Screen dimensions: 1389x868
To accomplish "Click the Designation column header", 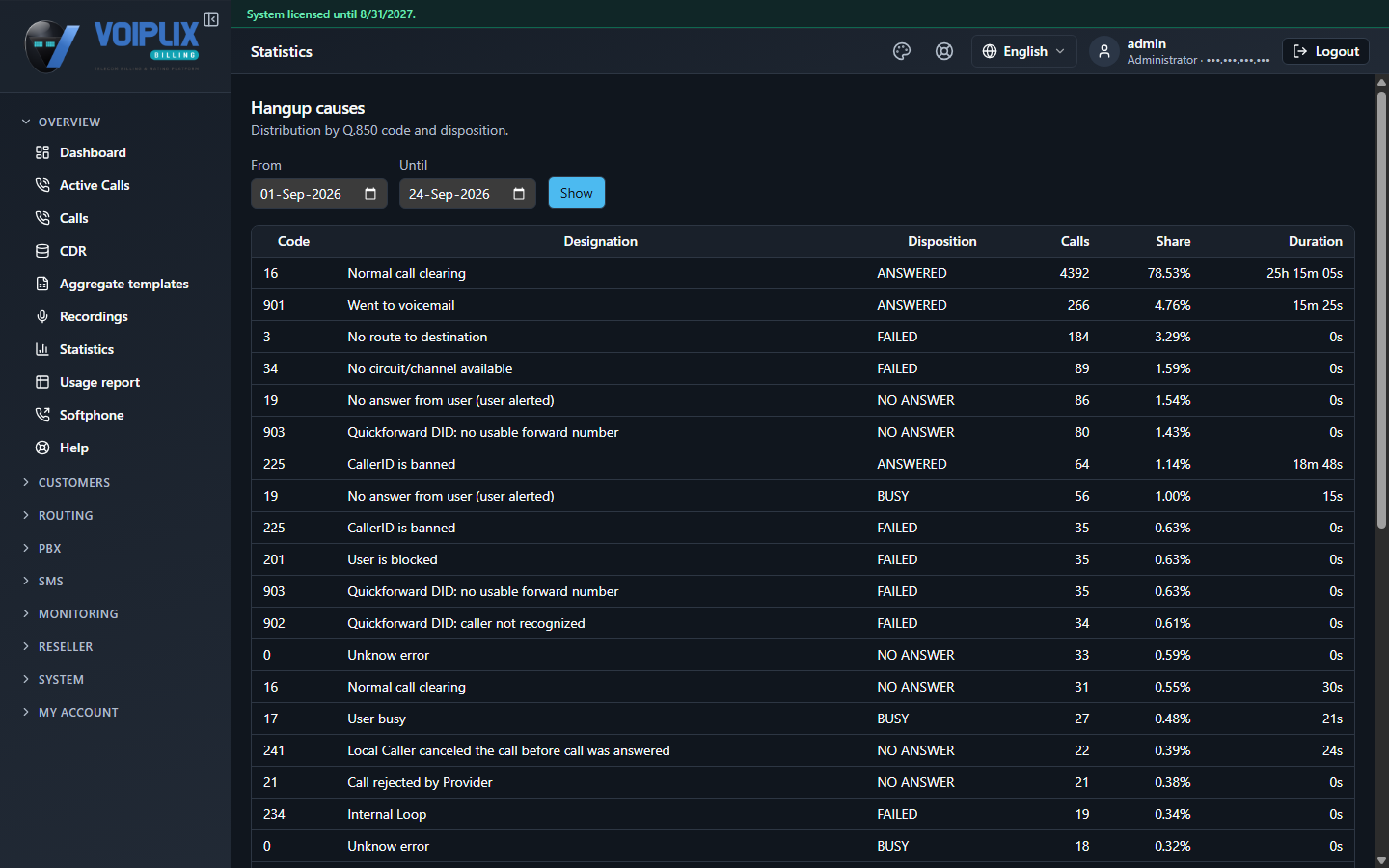I will pos(600,241).
